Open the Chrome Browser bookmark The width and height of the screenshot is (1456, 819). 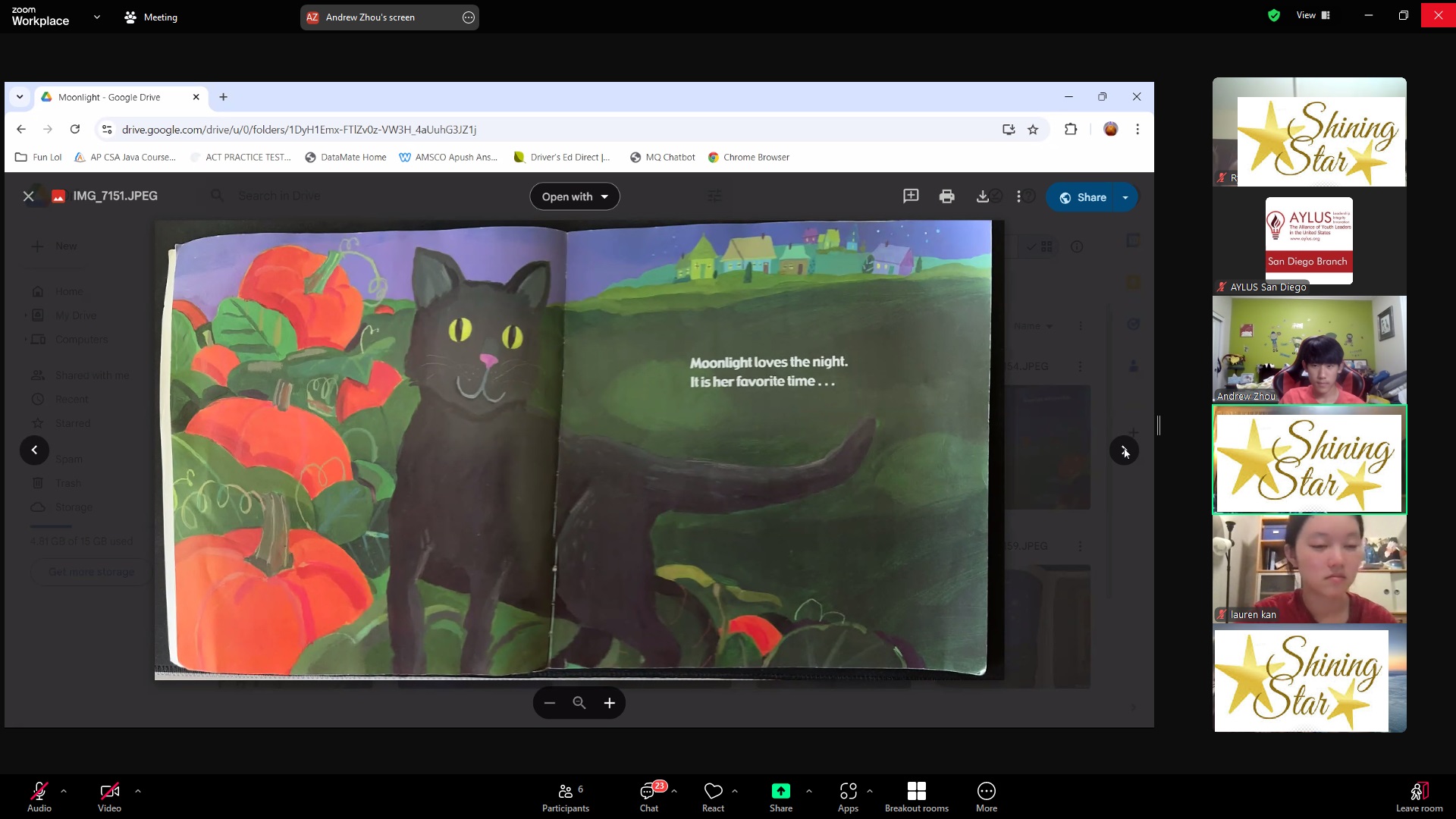(x=748, y=157)
